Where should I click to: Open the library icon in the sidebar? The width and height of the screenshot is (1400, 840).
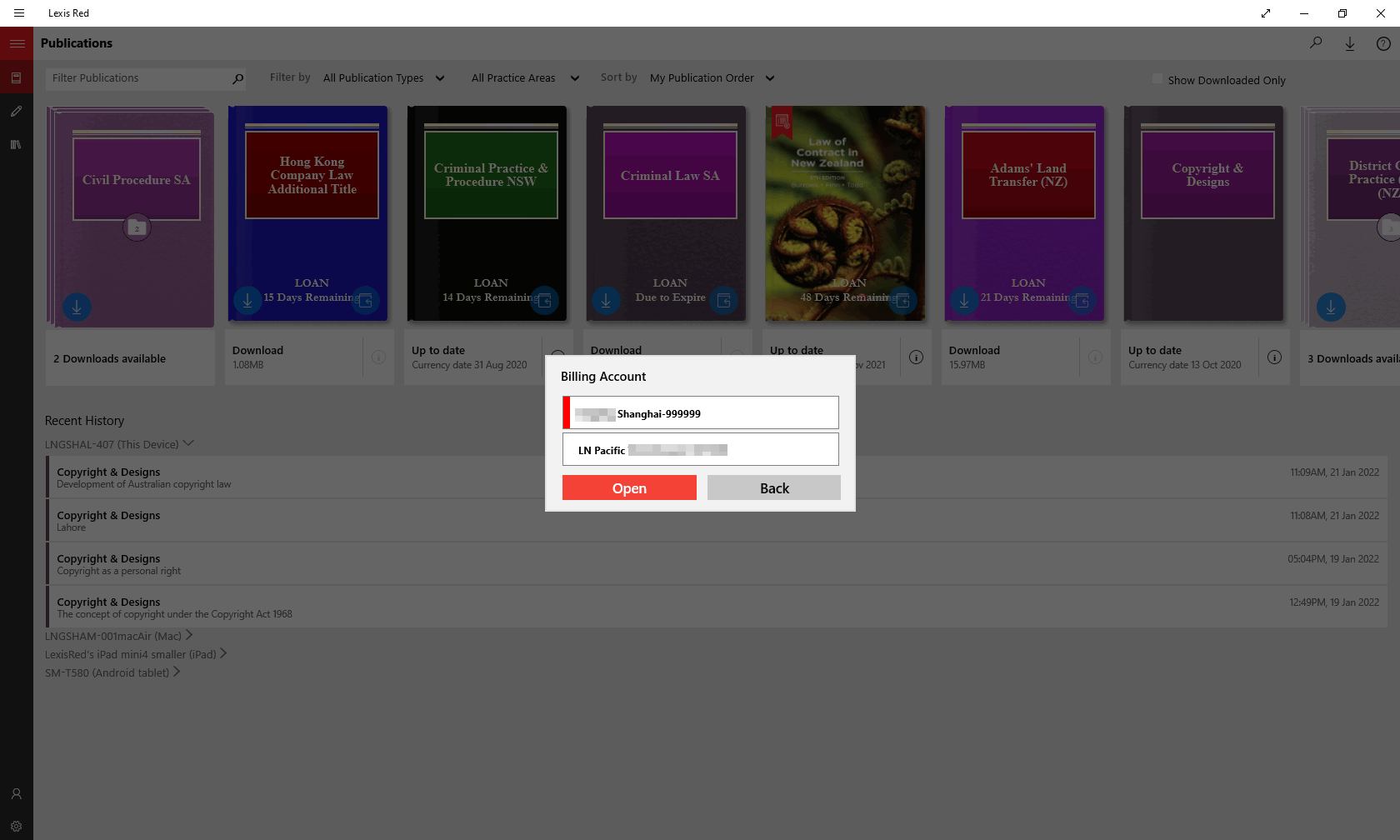point(16,144)
